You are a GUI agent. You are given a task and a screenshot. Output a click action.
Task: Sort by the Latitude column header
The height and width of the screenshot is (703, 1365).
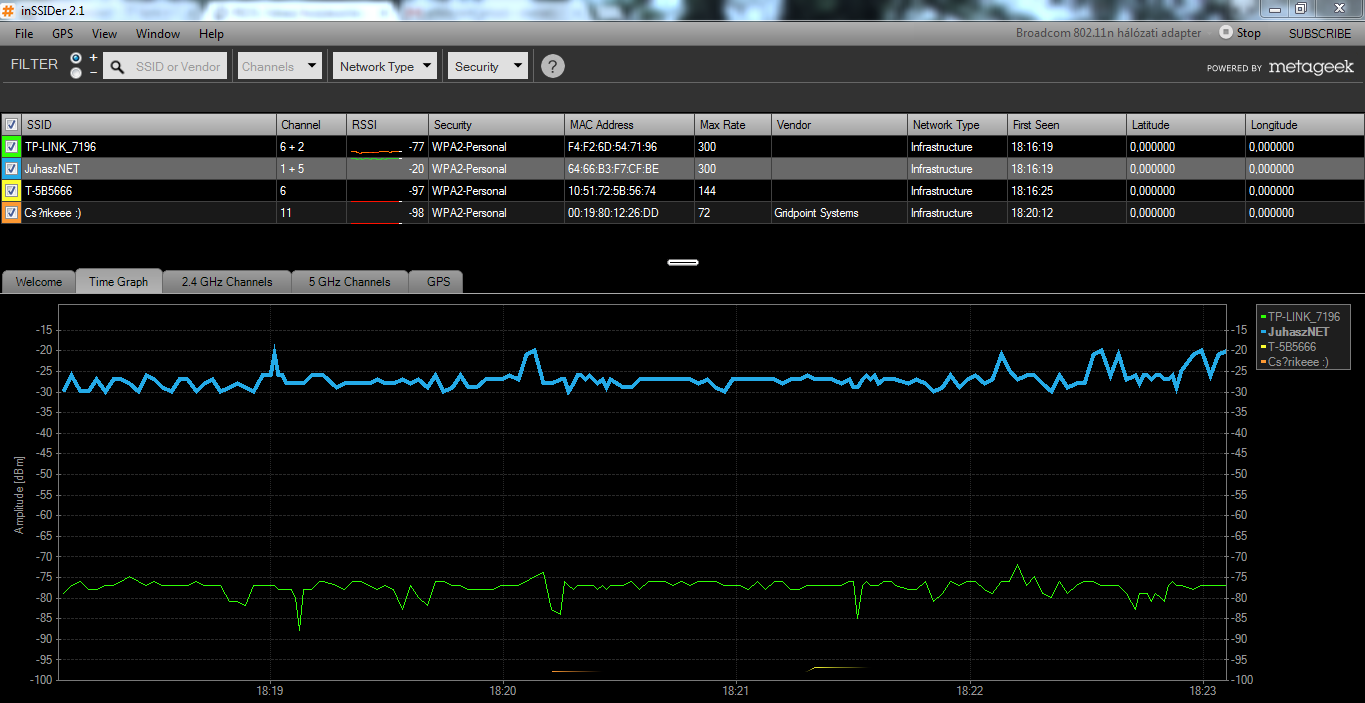tap(1186, 125)
